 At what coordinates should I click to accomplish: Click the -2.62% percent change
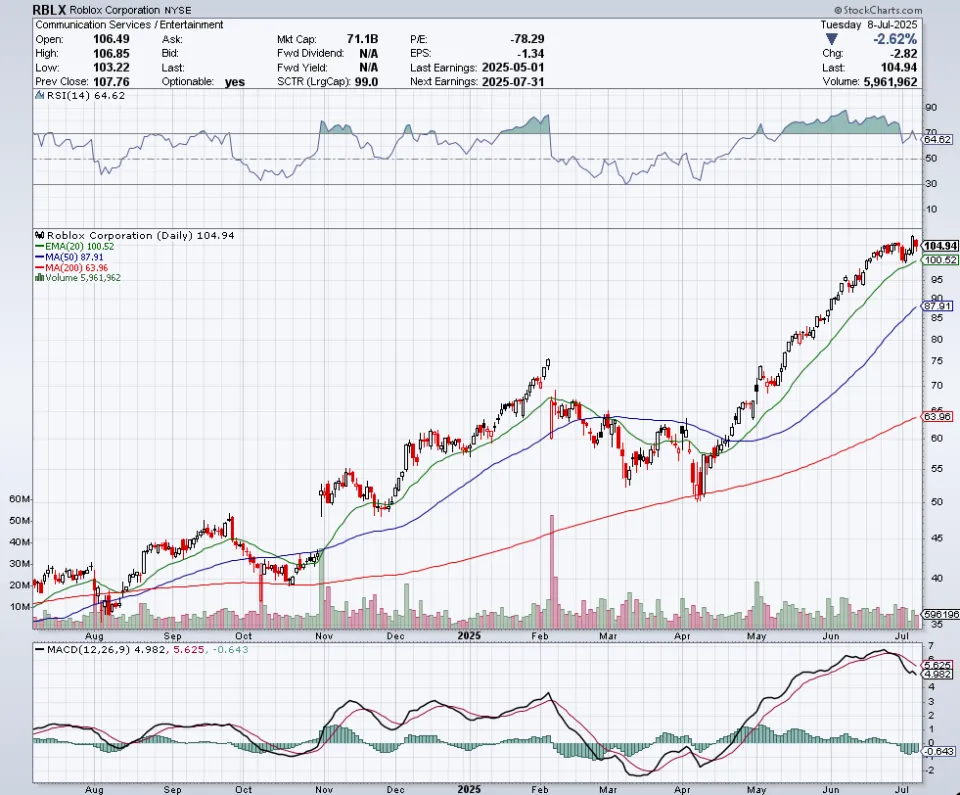(895, 39)
